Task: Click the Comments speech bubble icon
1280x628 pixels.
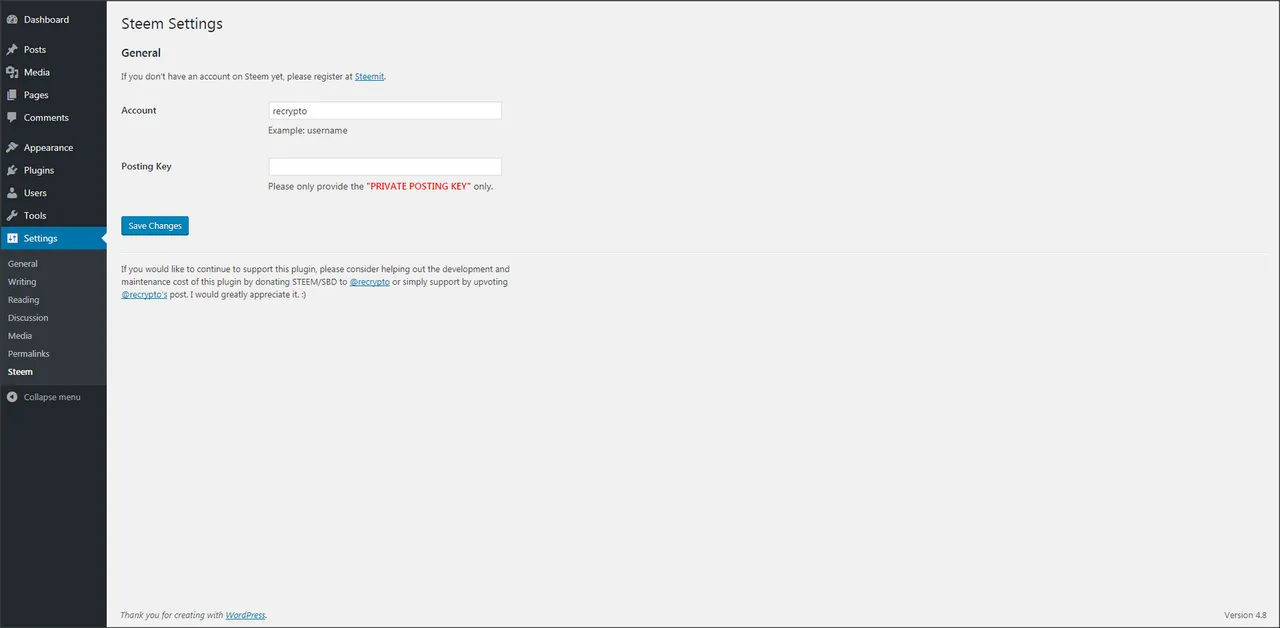Action: [12, 118]
